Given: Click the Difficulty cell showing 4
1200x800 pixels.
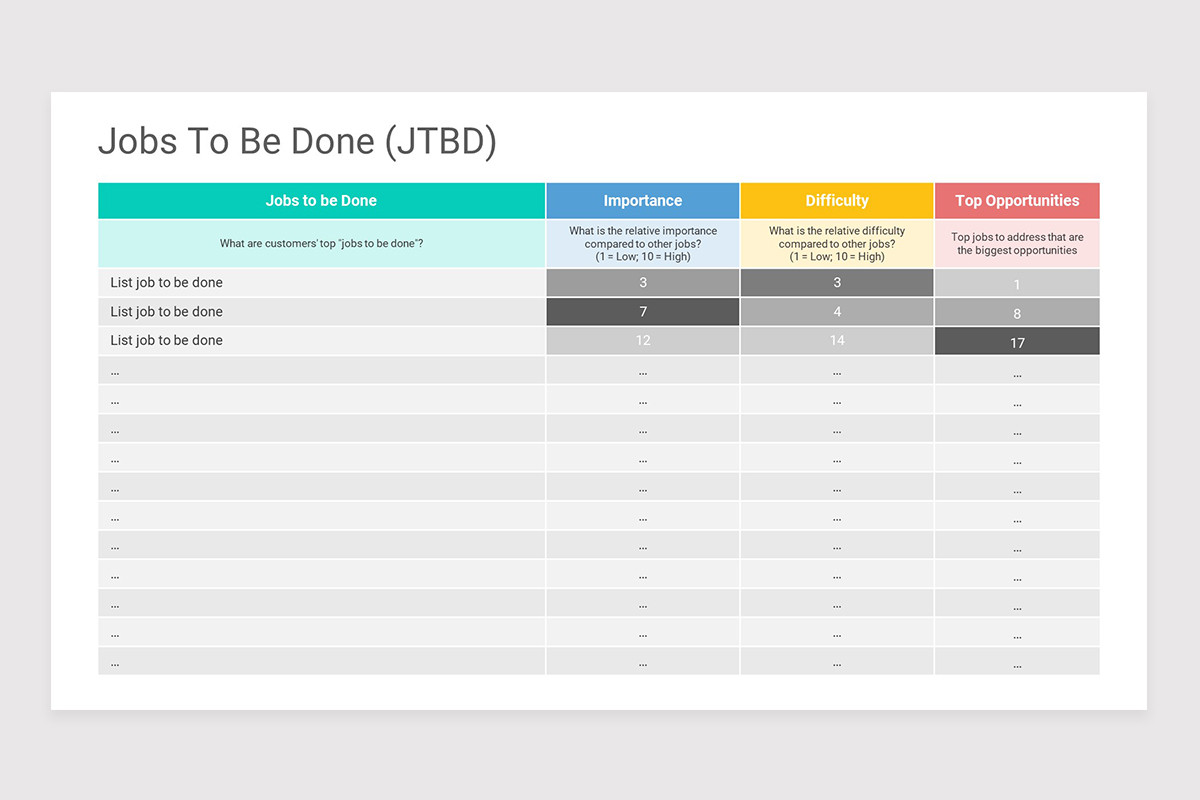Looking at the screenshot, I should (x=837, y=312).
